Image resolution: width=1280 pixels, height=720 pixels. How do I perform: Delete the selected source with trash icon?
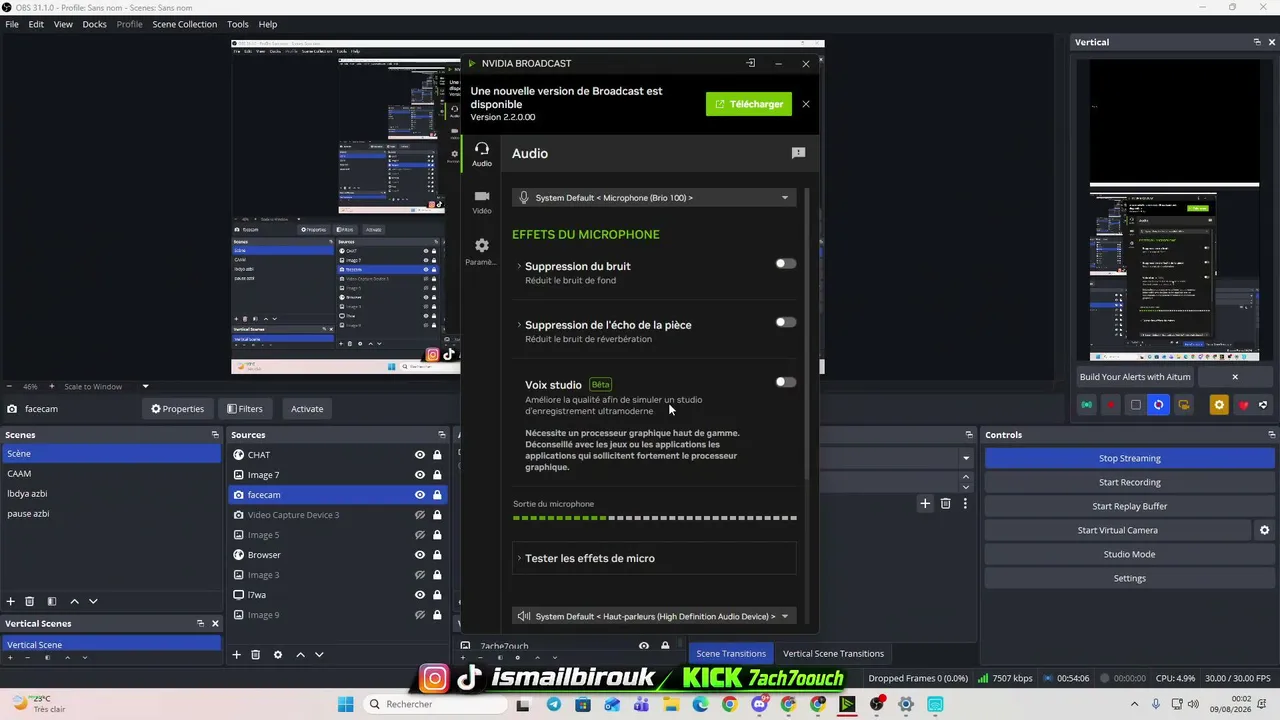pyautogui.click(x=256, y=655)
